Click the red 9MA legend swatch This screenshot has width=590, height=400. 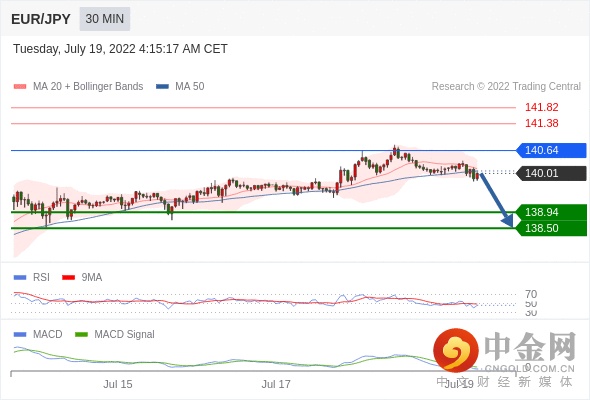click(68, 278)
